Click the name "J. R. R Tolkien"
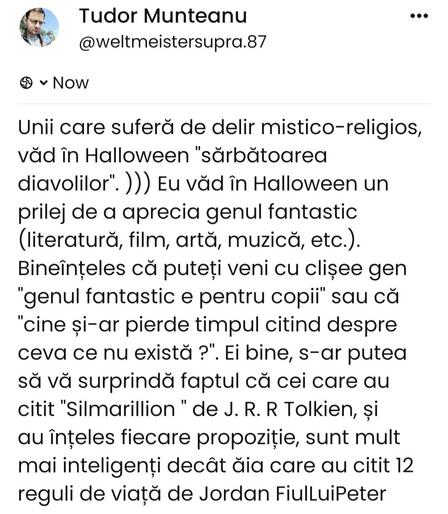The image size is (448, 514). (x=289, y=409)
